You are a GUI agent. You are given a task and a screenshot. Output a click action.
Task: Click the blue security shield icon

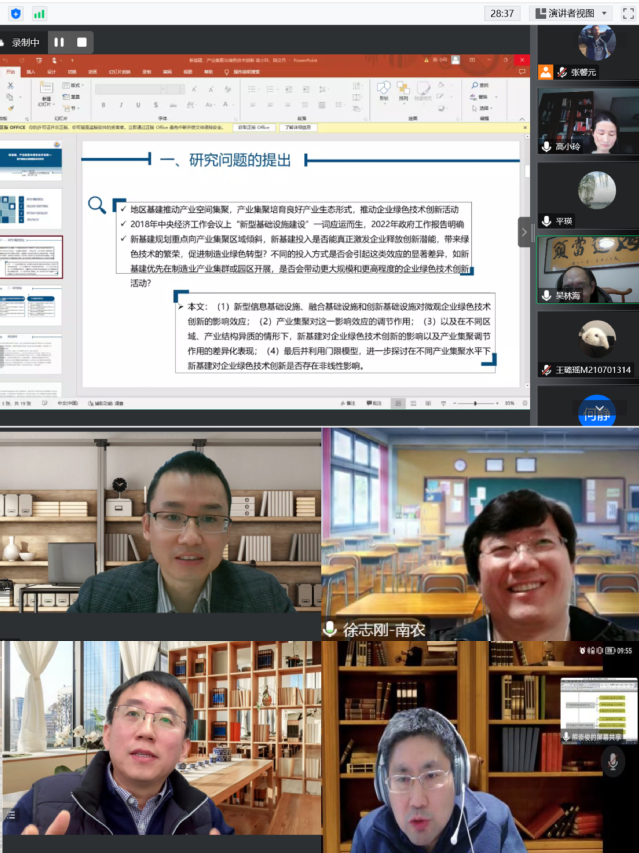pyautogui.click(x=15, y=13)
